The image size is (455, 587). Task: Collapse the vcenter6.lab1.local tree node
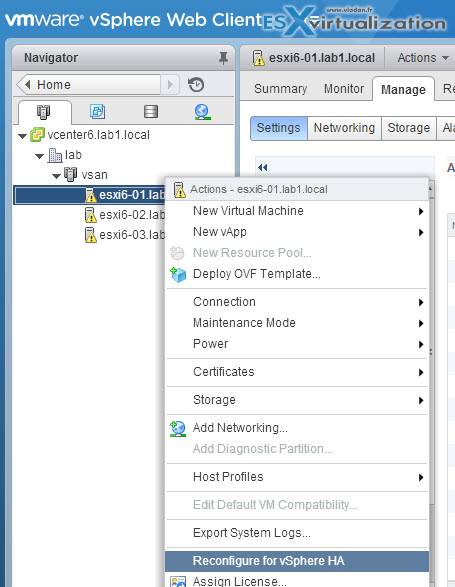pyautogui.click(x=23, y=136)
